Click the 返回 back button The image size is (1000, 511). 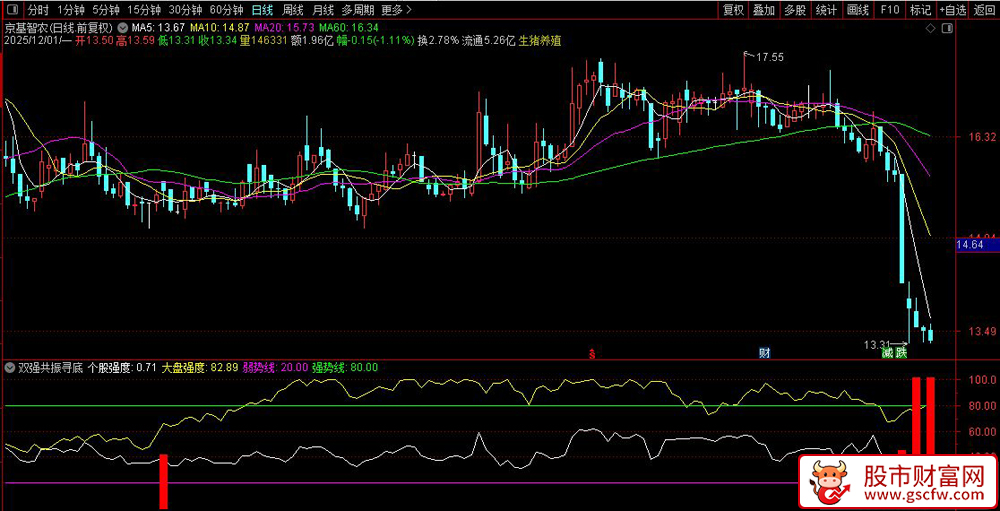[984, 10]
